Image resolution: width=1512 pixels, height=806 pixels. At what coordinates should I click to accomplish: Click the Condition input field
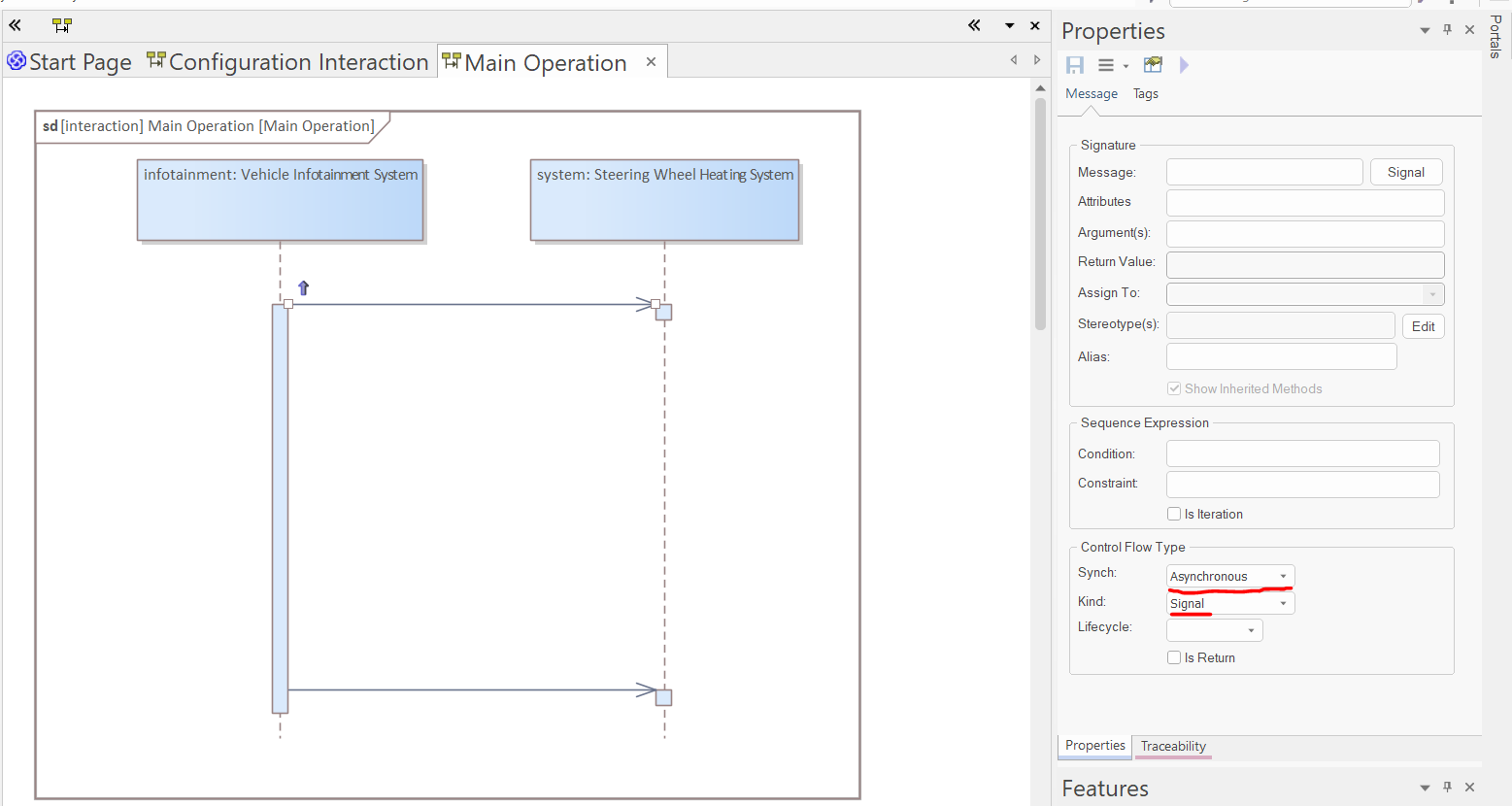[1302, 453]
